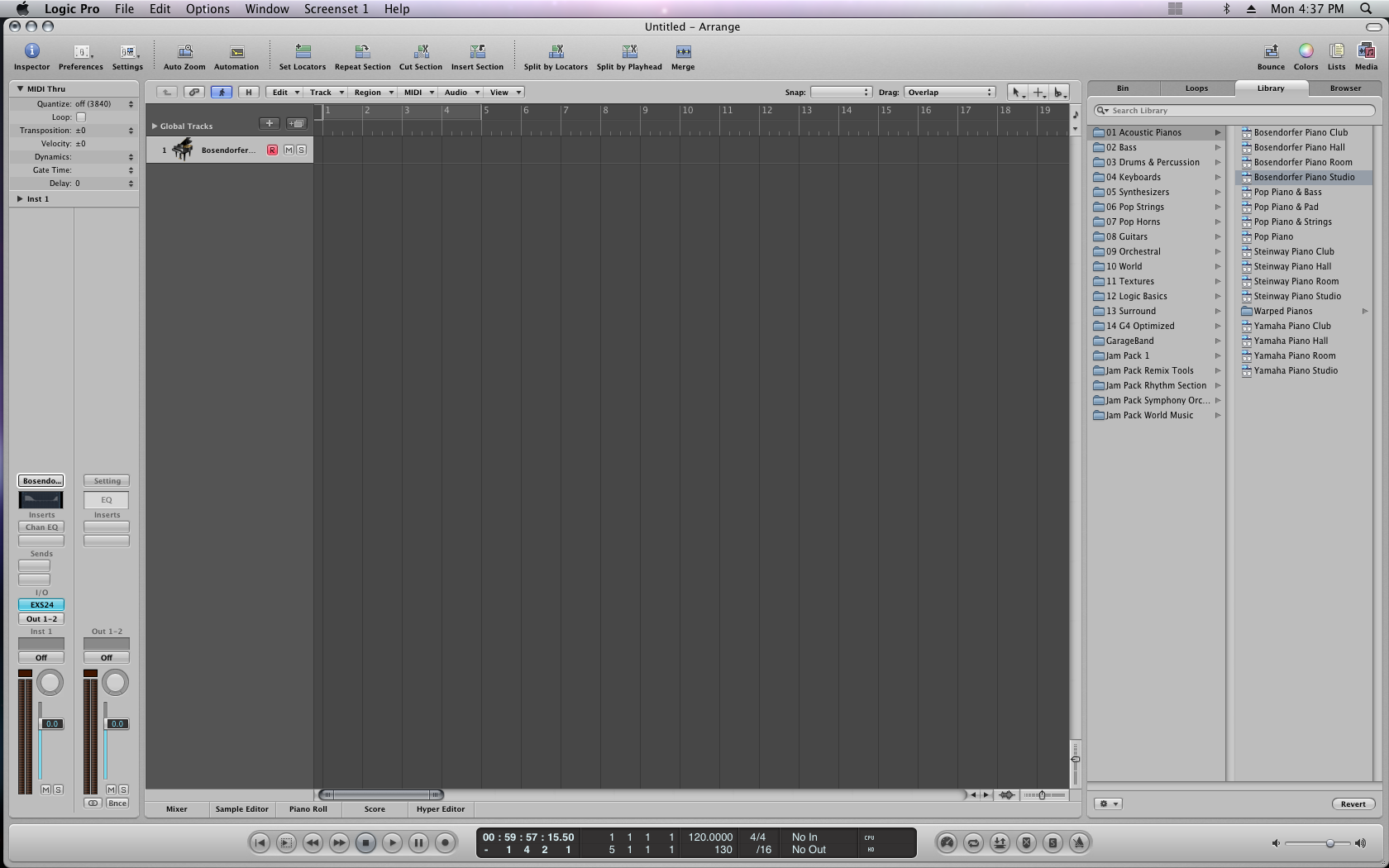
Task: Click the Search Library field
Action: pos(1235,111)
